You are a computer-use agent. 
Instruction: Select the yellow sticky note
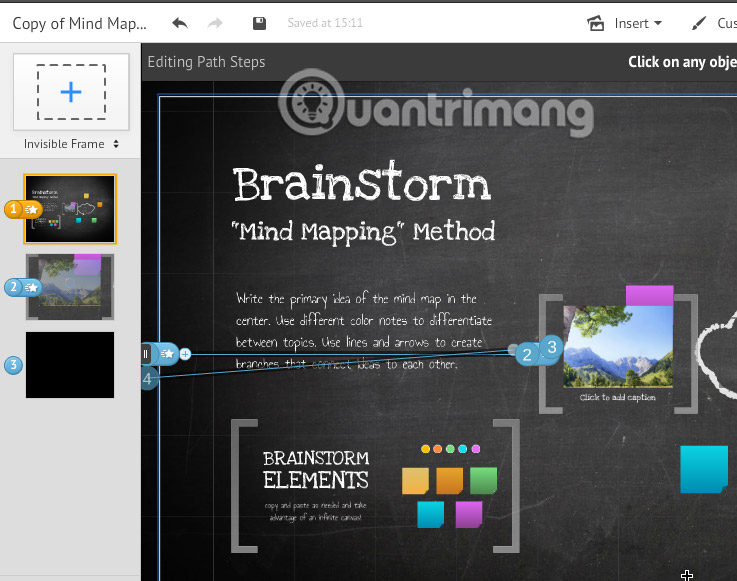pyautogui.click(x=415, y=480)
